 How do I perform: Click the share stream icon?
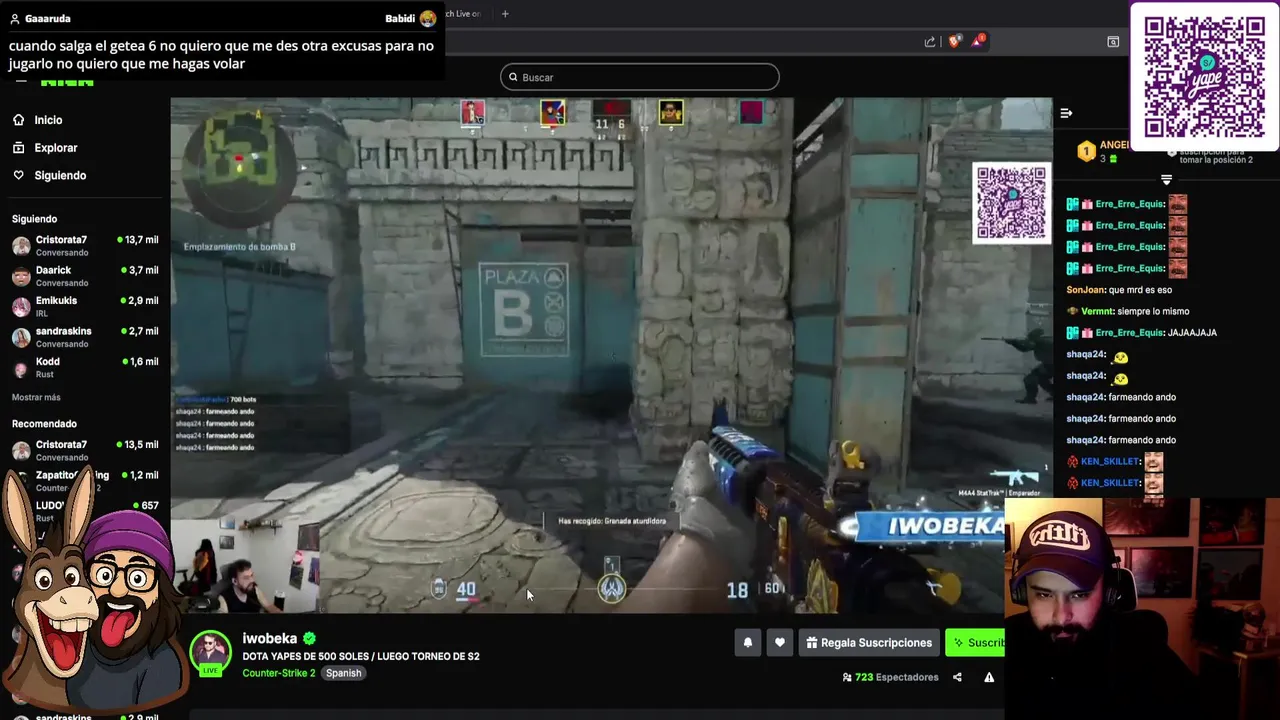point(957,677)
